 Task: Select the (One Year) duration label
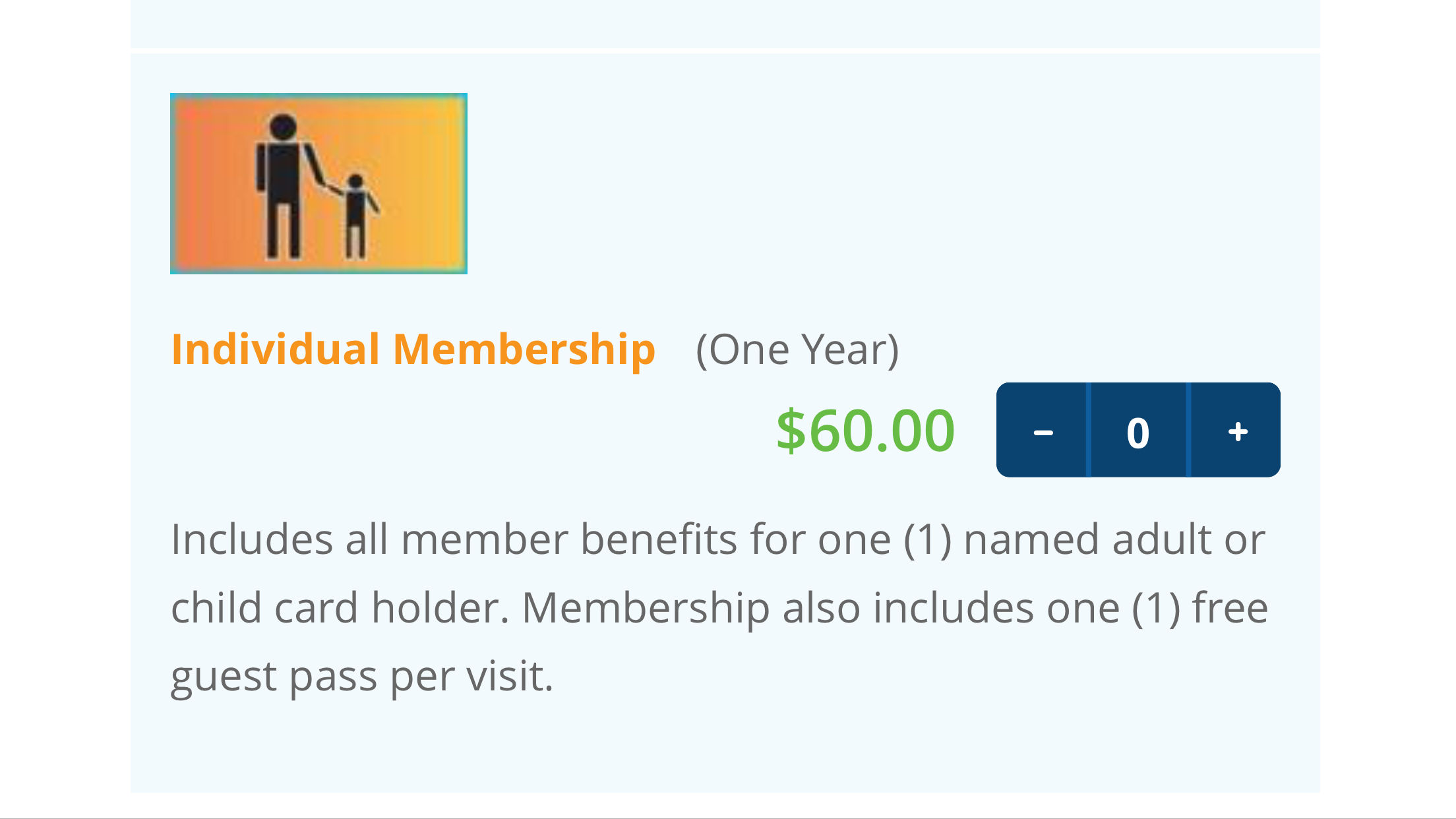tap(797, 349)
